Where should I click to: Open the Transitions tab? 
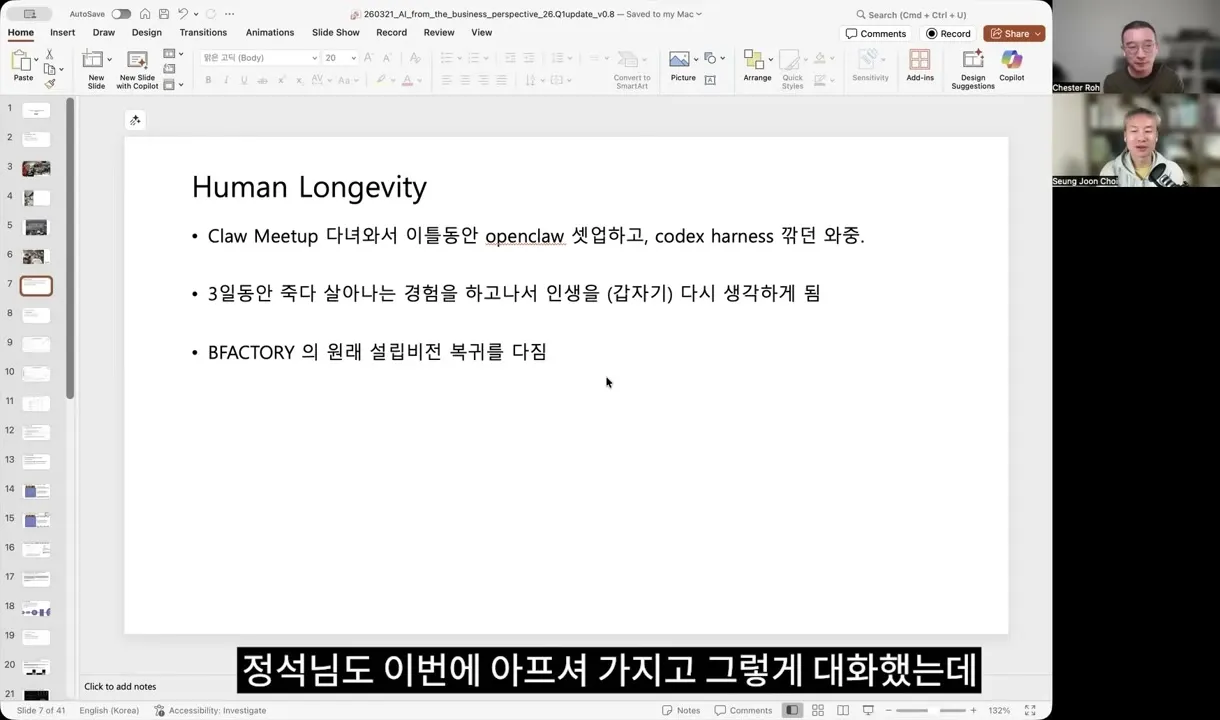point(203,32)
